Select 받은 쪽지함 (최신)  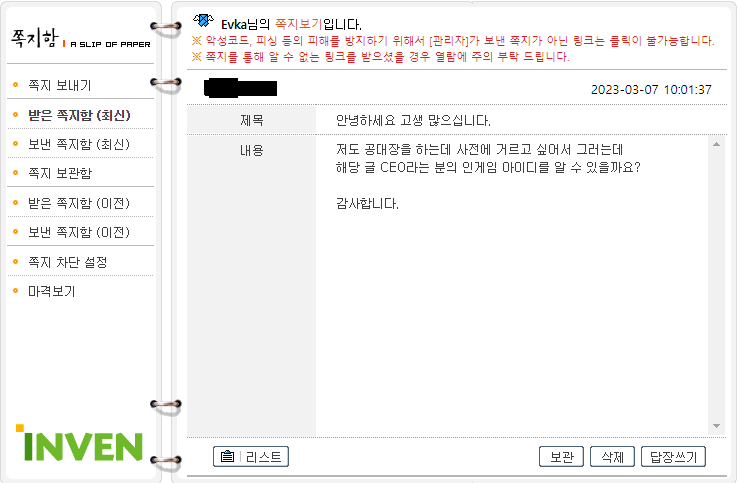(79, 115)
